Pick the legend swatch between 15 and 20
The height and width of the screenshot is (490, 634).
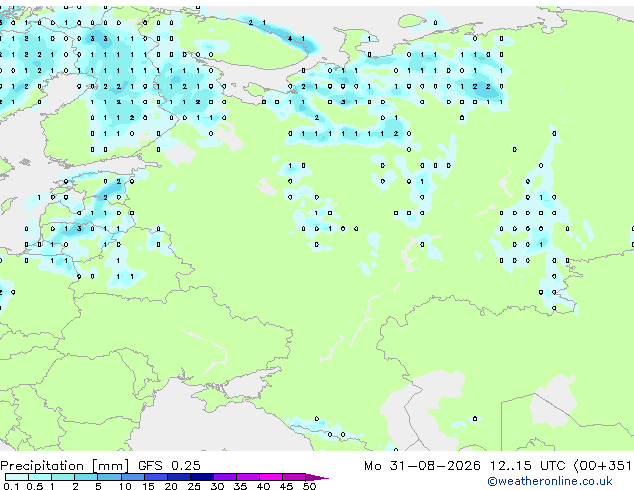point(155,477)
